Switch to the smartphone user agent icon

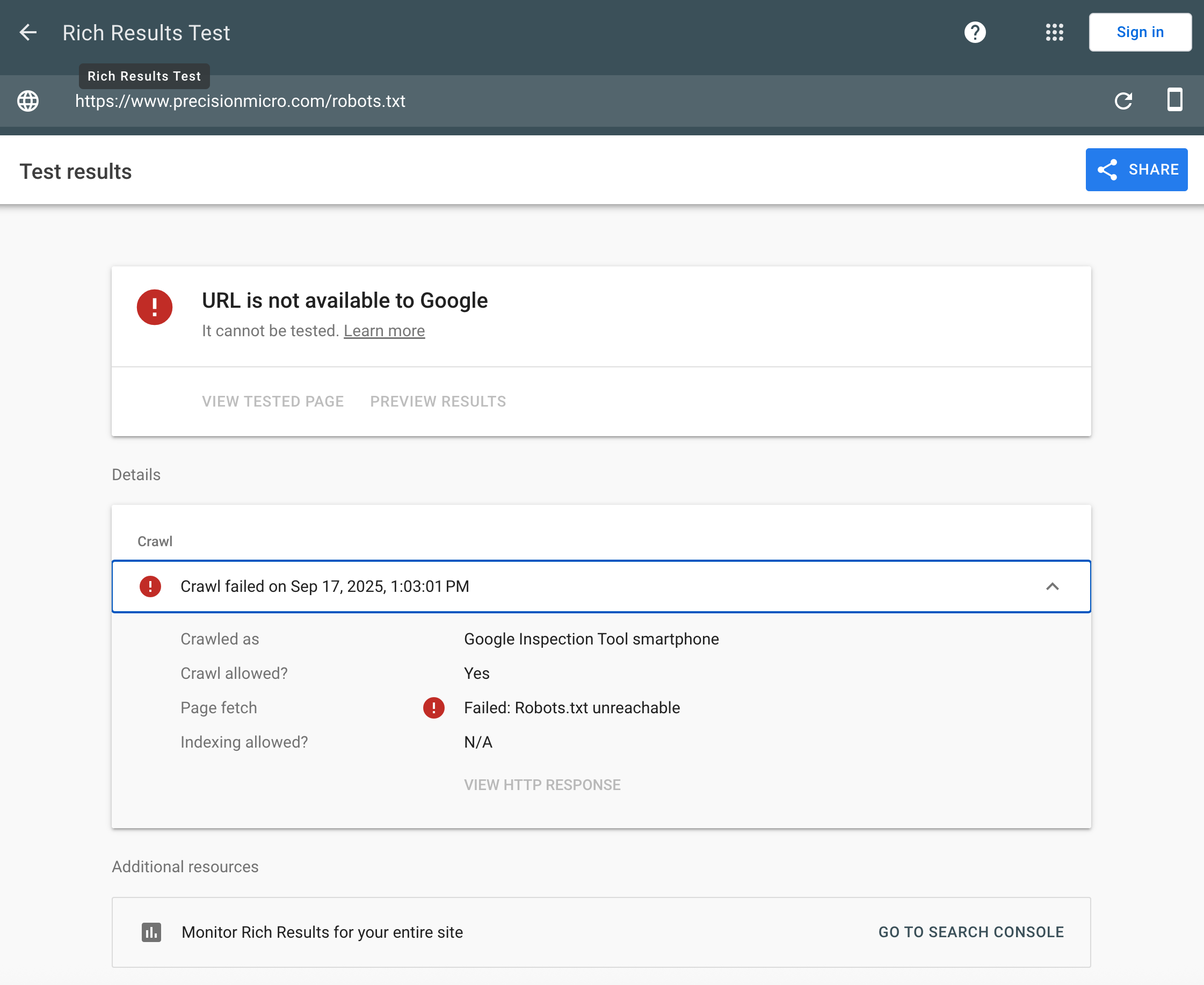coord(1174,100)
